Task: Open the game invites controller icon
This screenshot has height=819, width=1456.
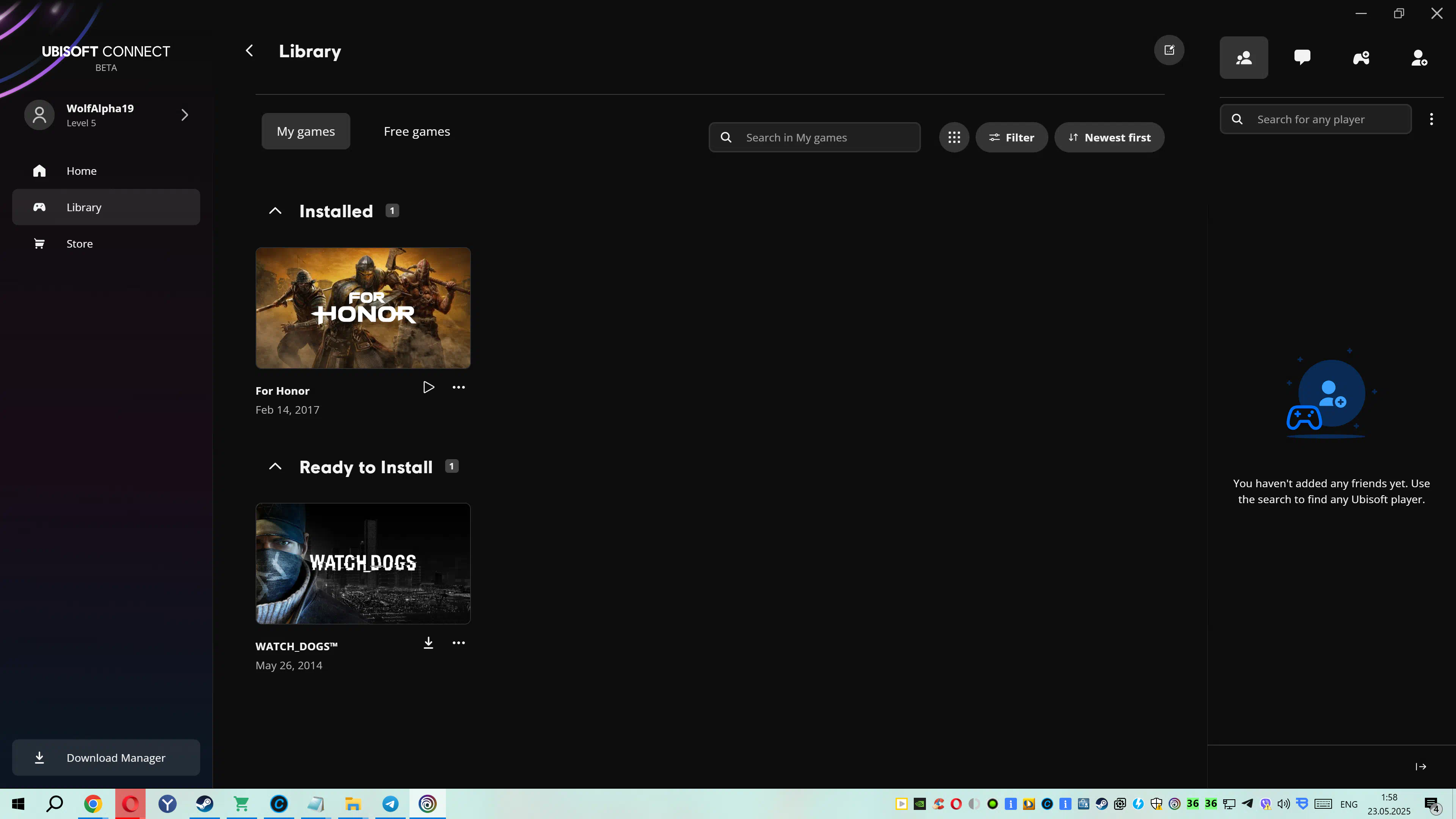Action: [x=1361, y=58]
